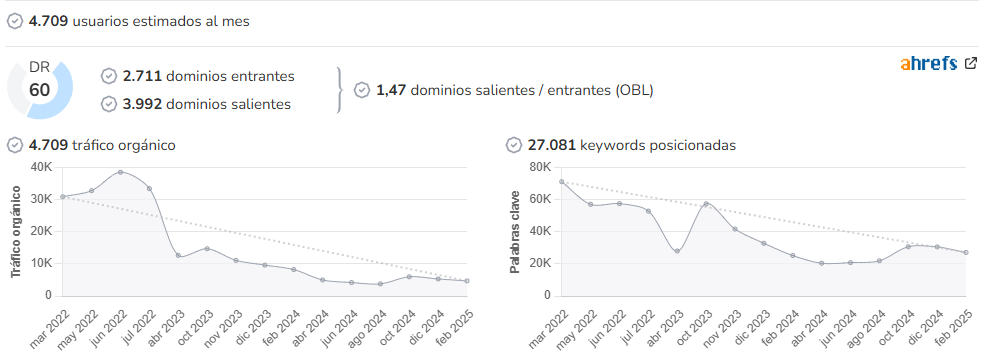Click '4.709 usuarios estimados al mes' text
Image resolution: width=985 pixels, height=362 pixels.
pos(139,21)
